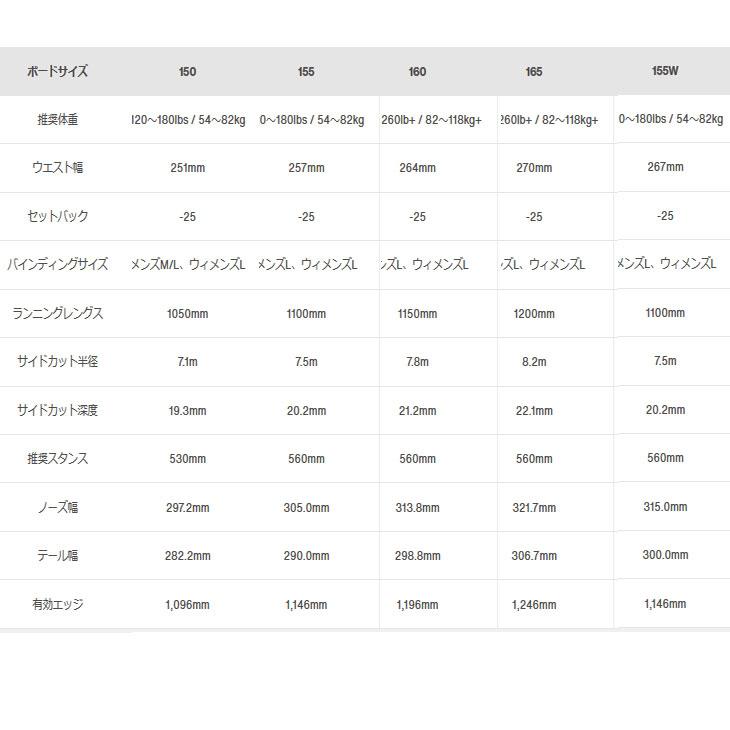The image size is (730, 730).
Task: Select the 260lb+ weight cell under 160
Action: (x=432, y=120)
